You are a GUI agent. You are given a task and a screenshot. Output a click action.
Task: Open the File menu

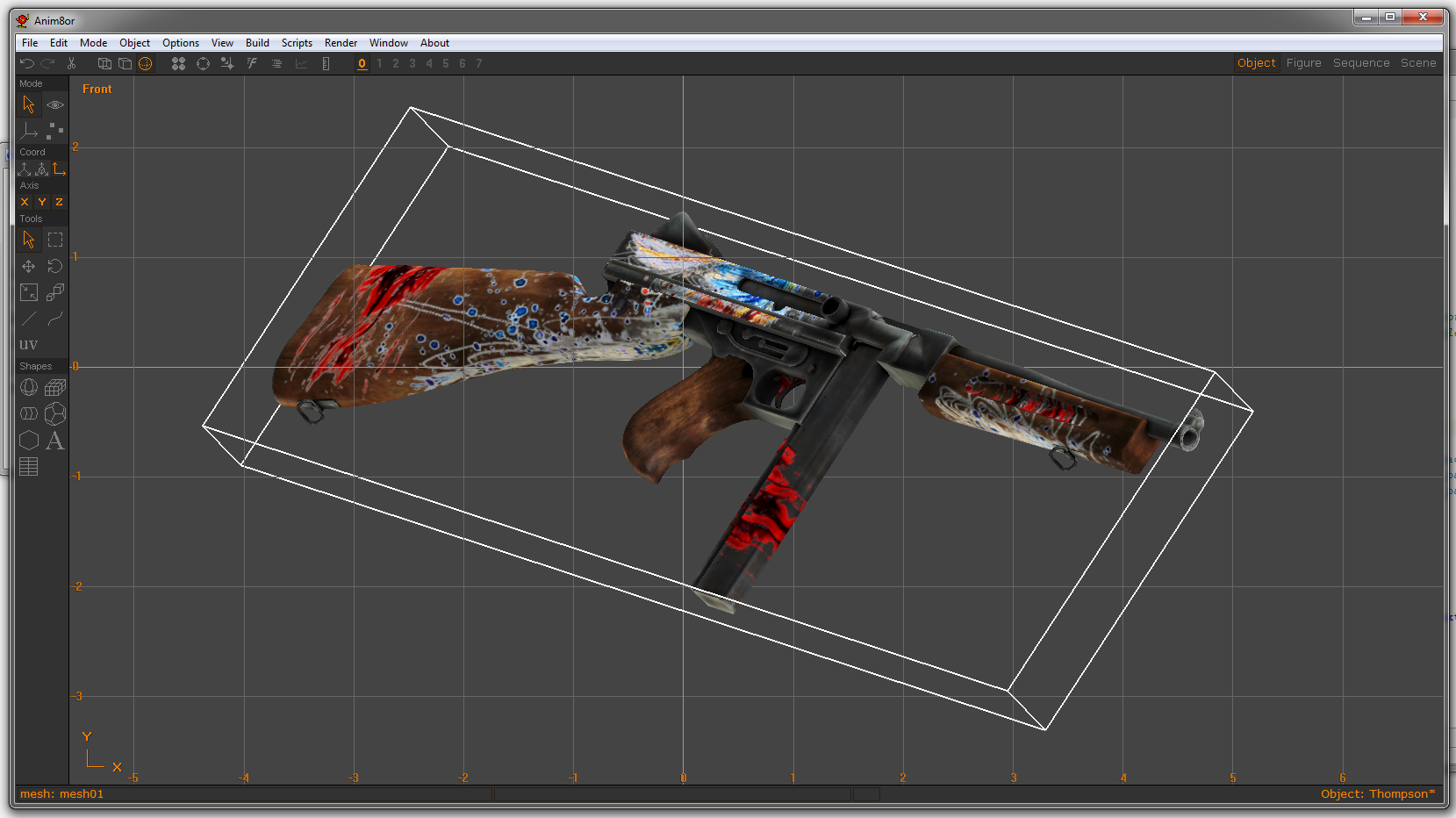coord(30,43)
